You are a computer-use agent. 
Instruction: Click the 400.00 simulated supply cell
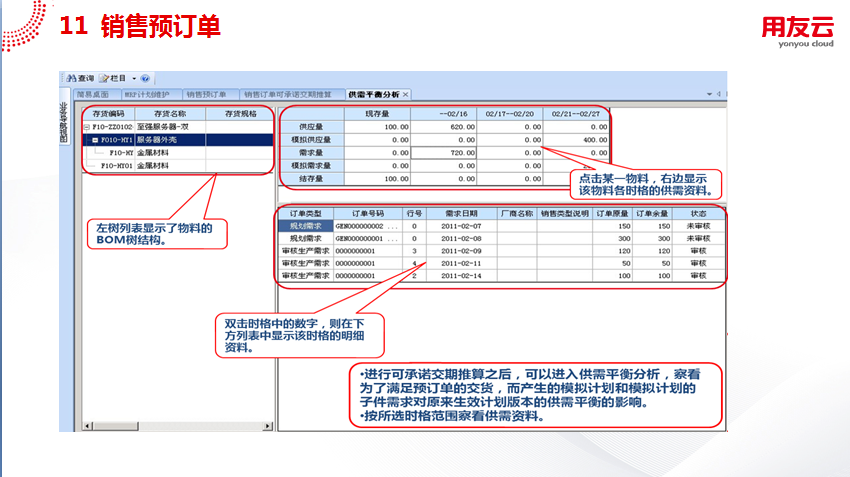[x=576, y=140]
